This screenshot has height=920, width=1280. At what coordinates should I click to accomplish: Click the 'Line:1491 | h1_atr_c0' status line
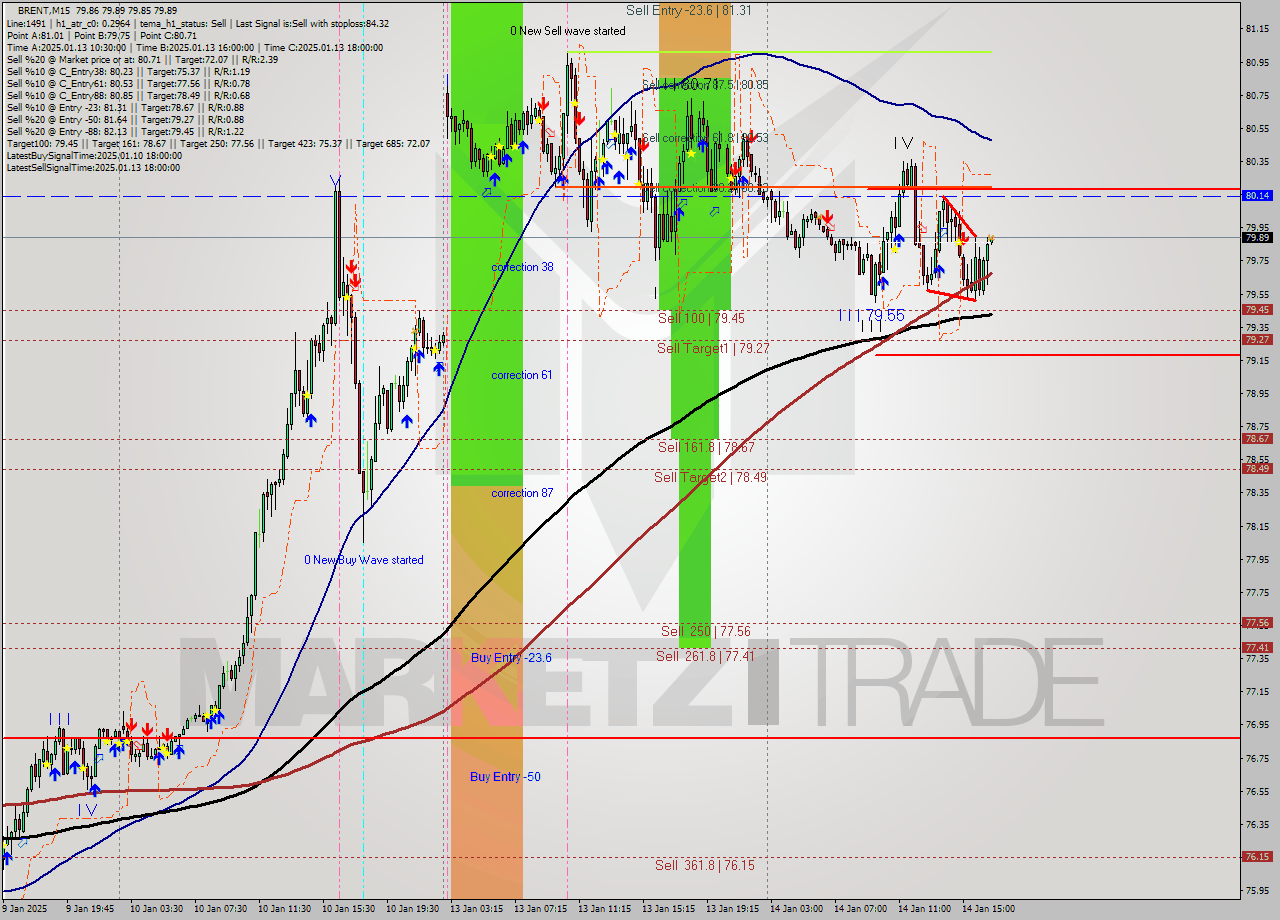click(x=198, y=23)
